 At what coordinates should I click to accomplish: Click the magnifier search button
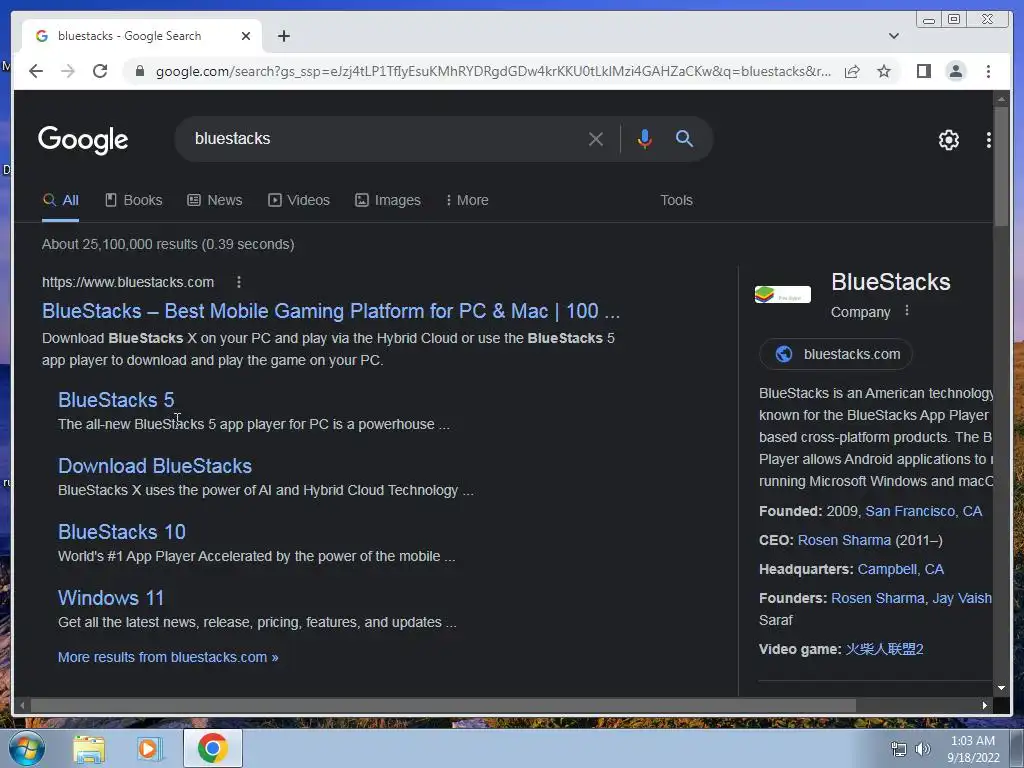point(684,138)
